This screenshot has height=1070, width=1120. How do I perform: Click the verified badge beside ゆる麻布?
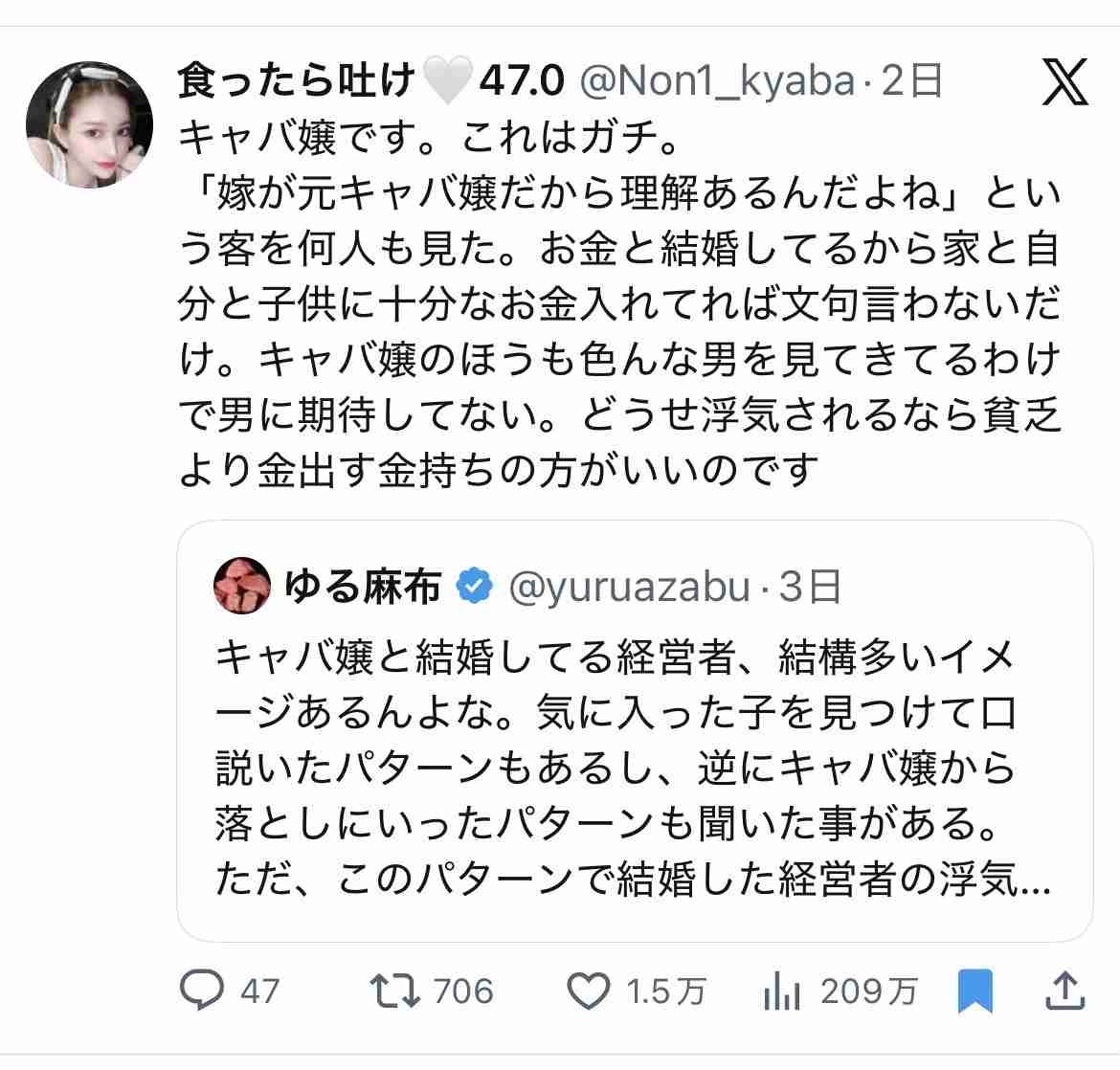(475, 586)
